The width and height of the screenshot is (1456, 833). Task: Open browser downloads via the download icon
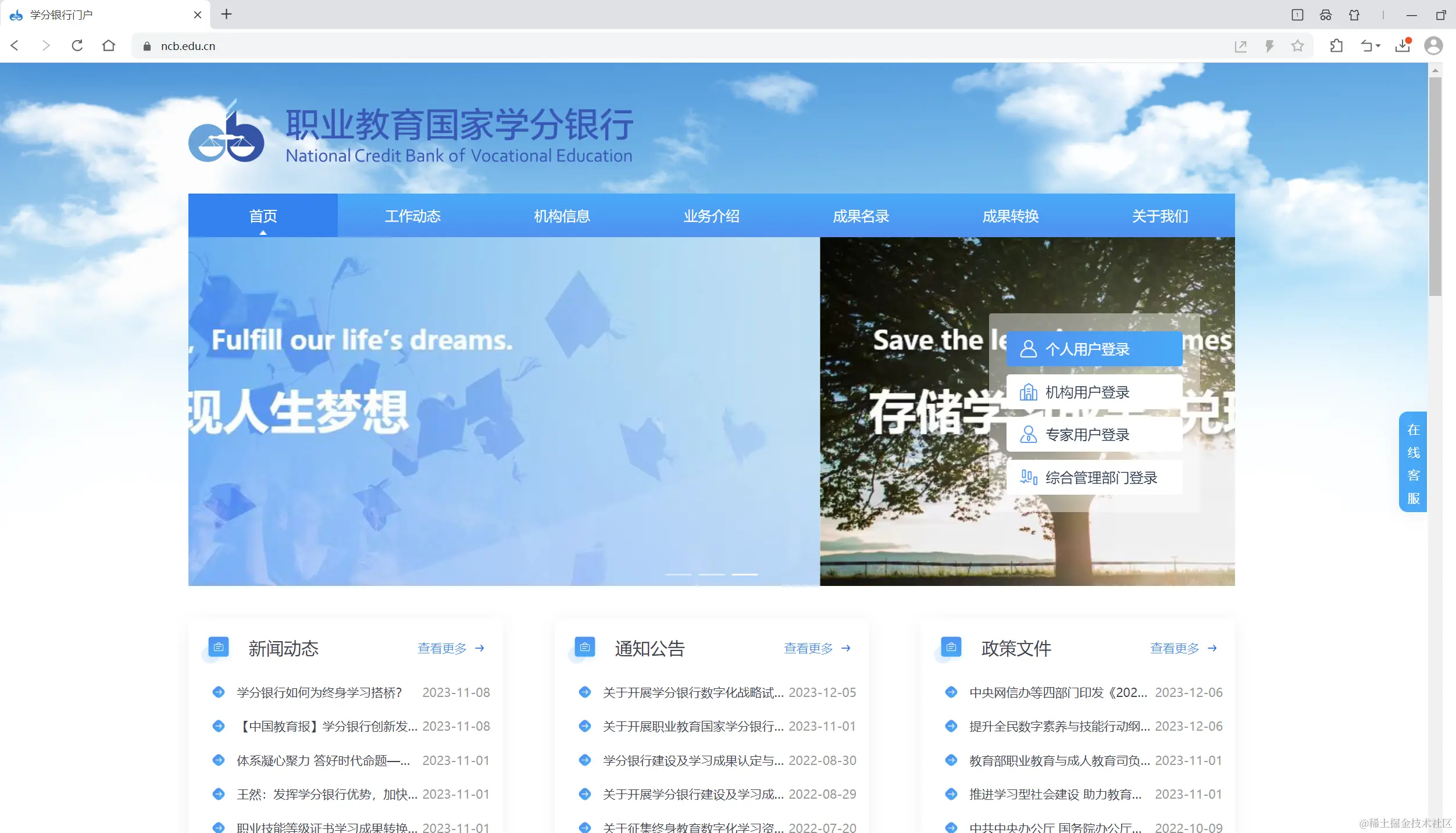coord(1403,45)
